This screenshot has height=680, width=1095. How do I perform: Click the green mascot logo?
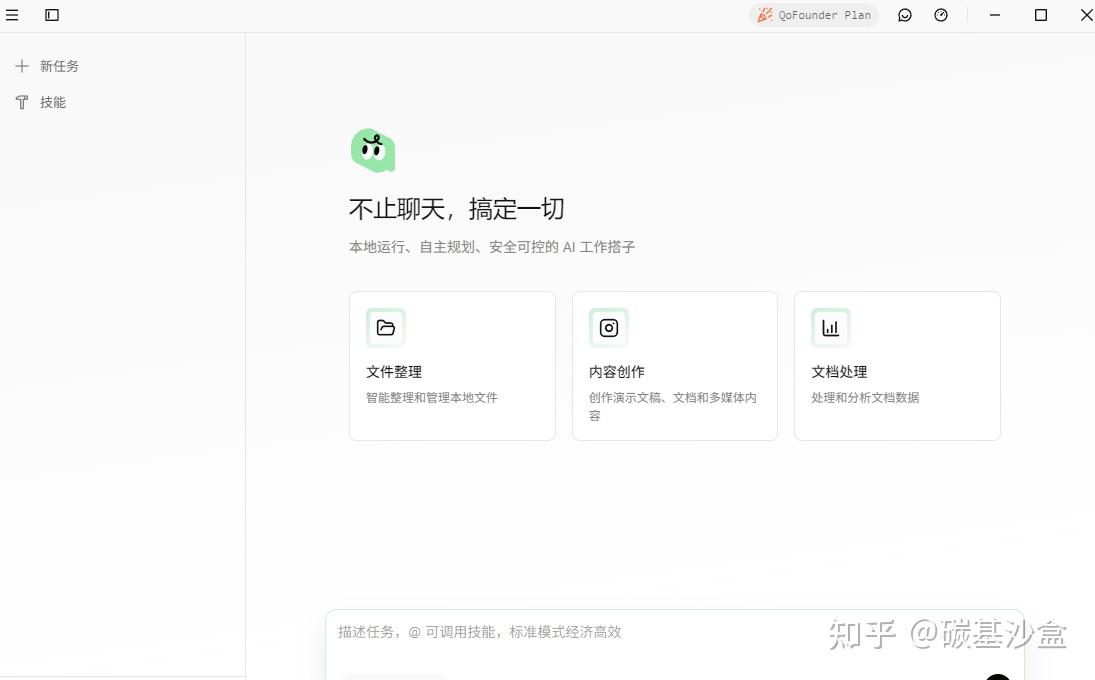coord(373,150)
